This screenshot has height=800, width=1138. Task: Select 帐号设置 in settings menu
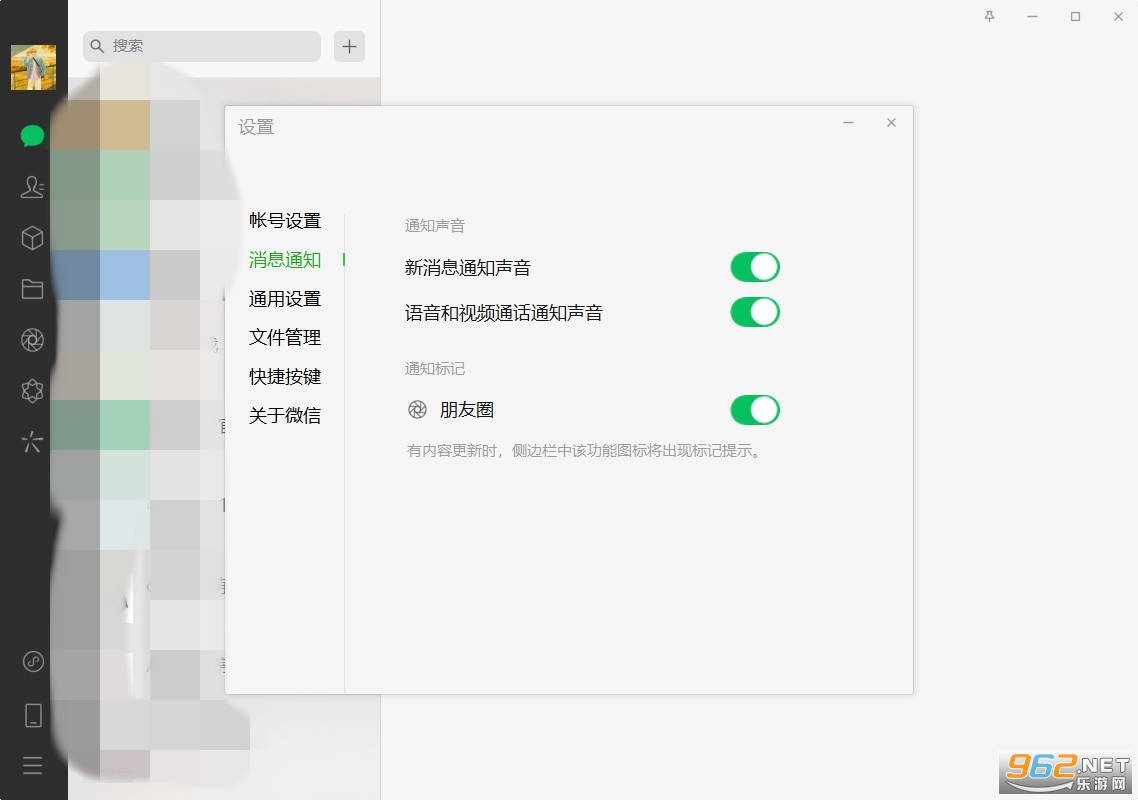point(285,221)
